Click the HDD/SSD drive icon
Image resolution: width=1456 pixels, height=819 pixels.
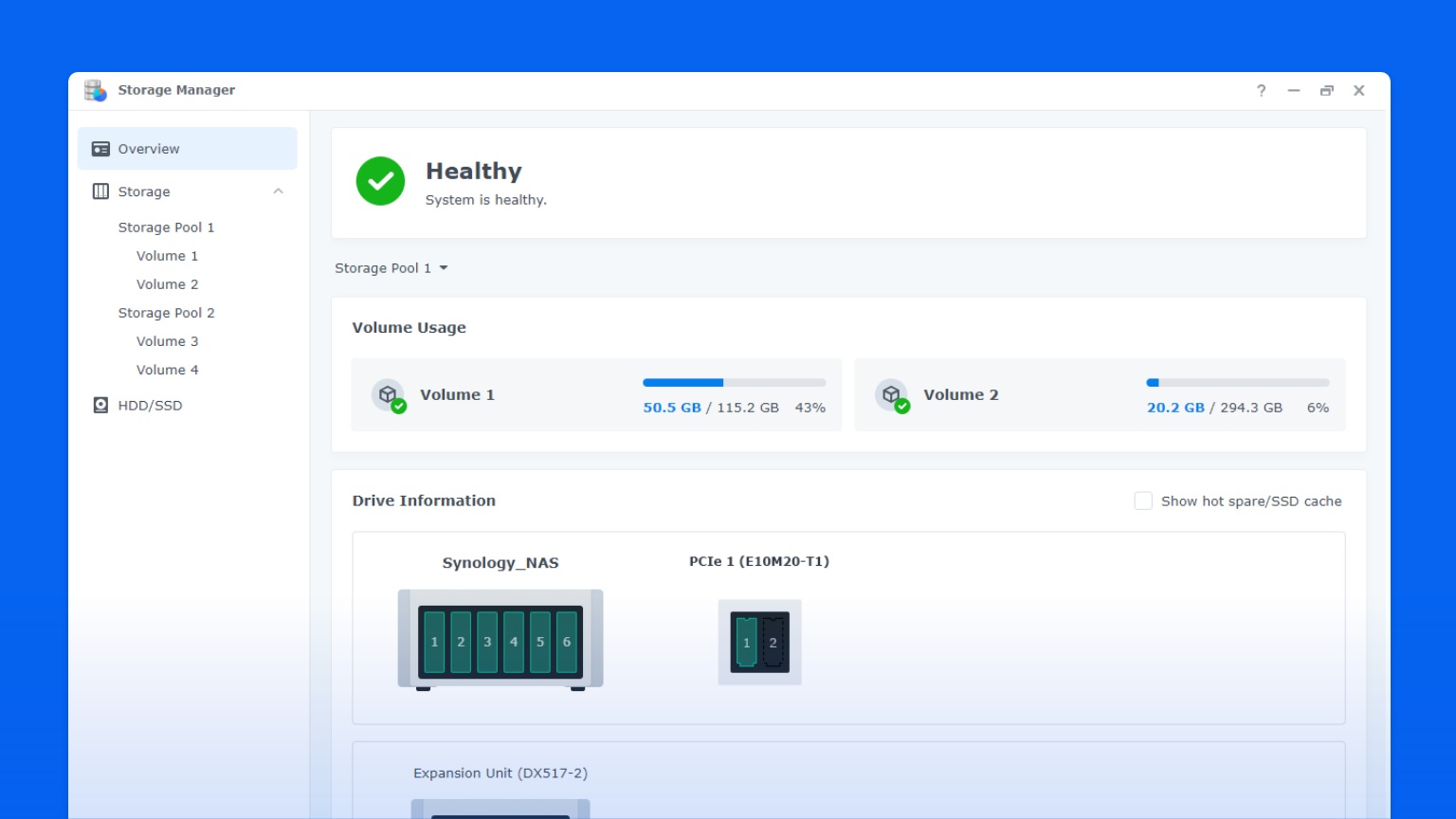(x=100, y=405)
